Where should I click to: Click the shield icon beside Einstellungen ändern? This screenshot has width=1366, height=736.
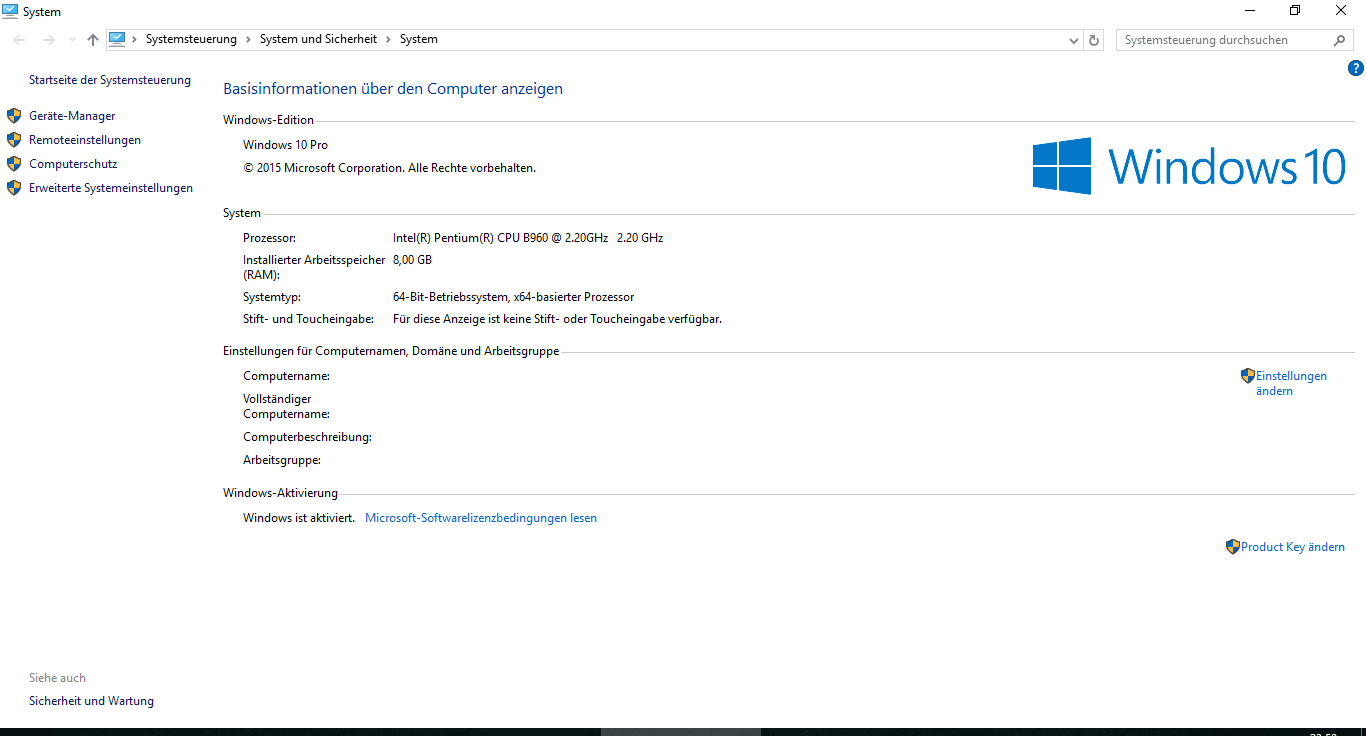pos(1248,376)
